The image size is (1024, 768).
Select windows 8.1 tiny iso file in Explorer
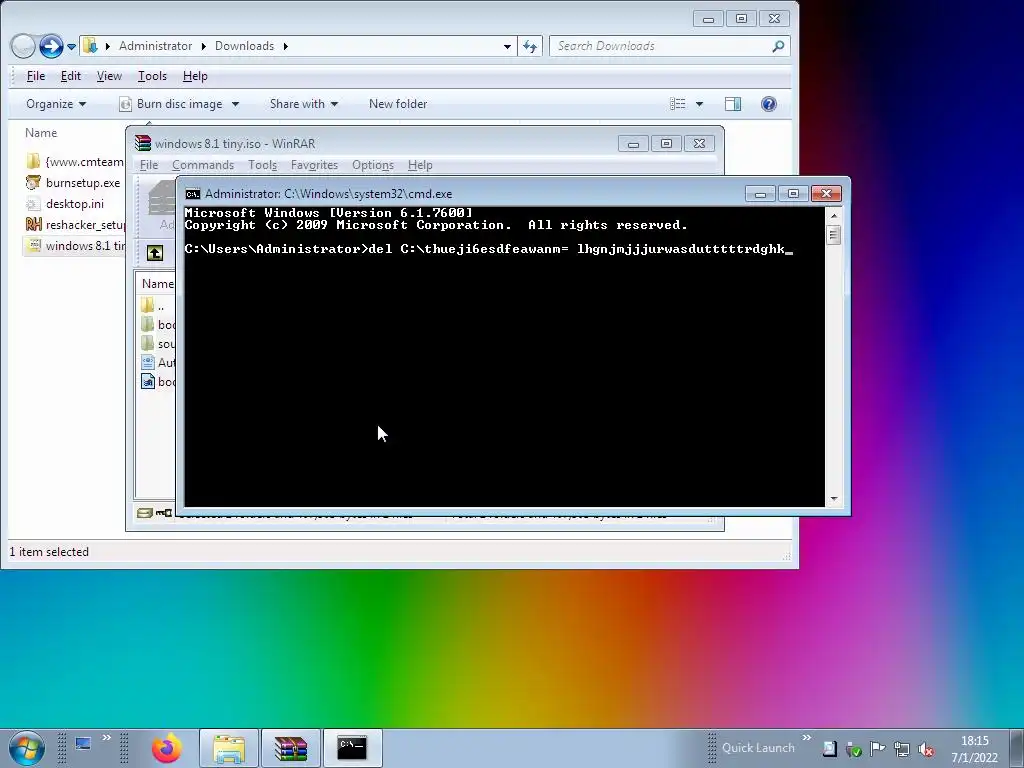74,246
